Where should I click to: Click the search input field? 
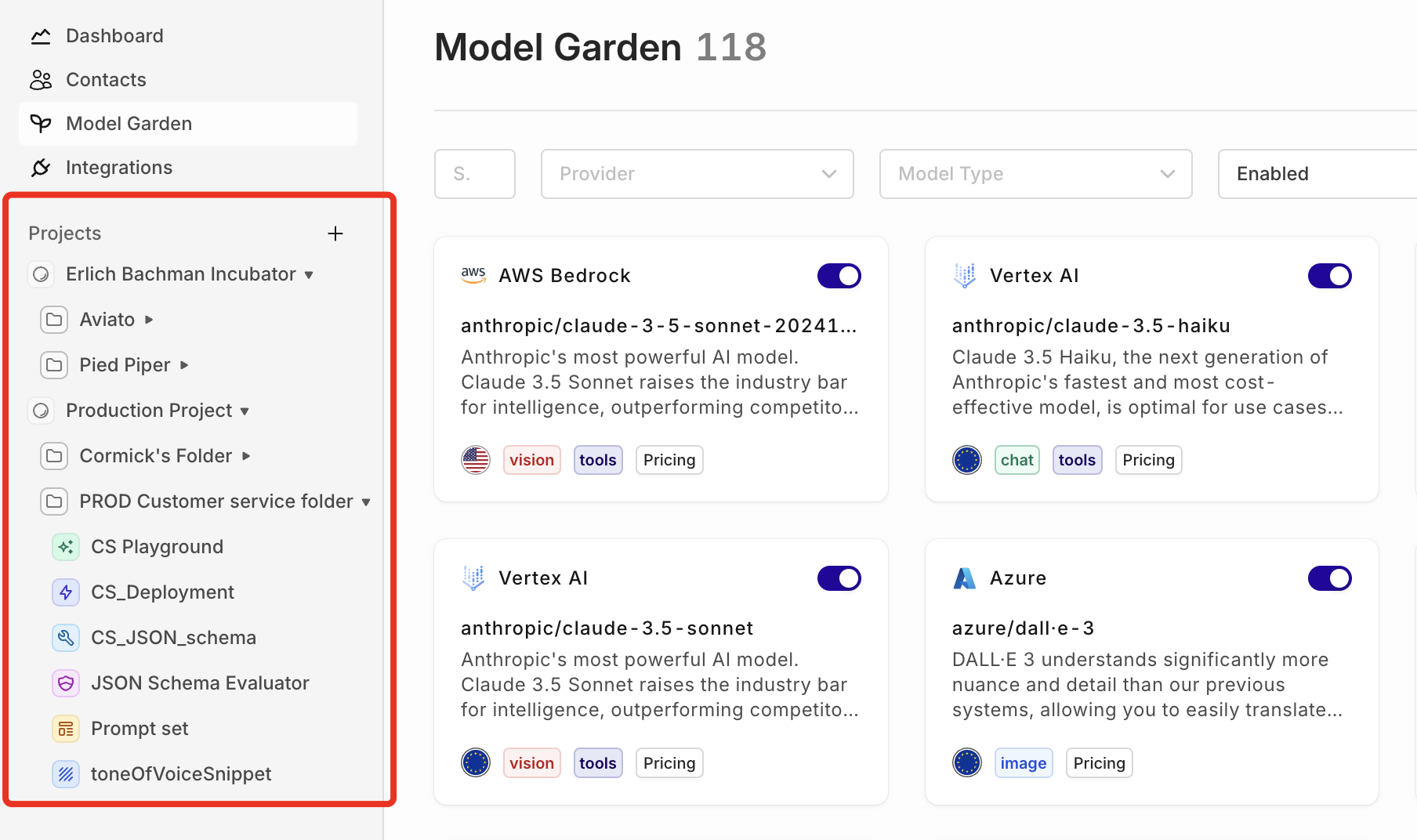(x=475, y=174)
